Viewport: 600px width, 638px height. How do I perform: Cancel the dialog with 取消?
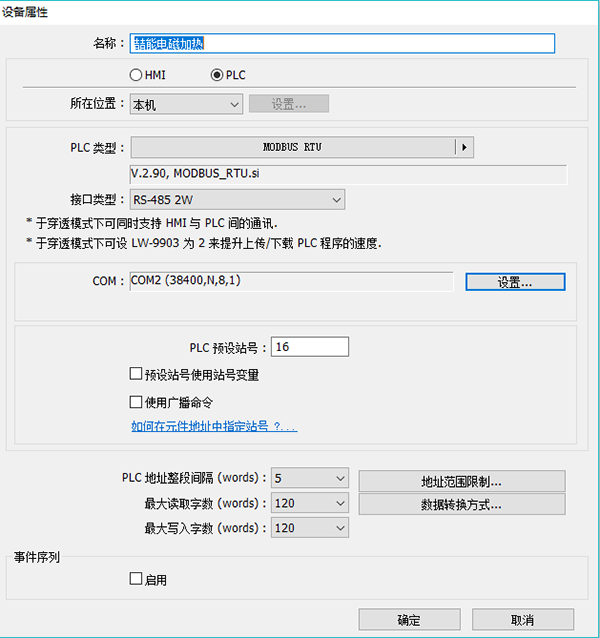(x=523, y=619)
